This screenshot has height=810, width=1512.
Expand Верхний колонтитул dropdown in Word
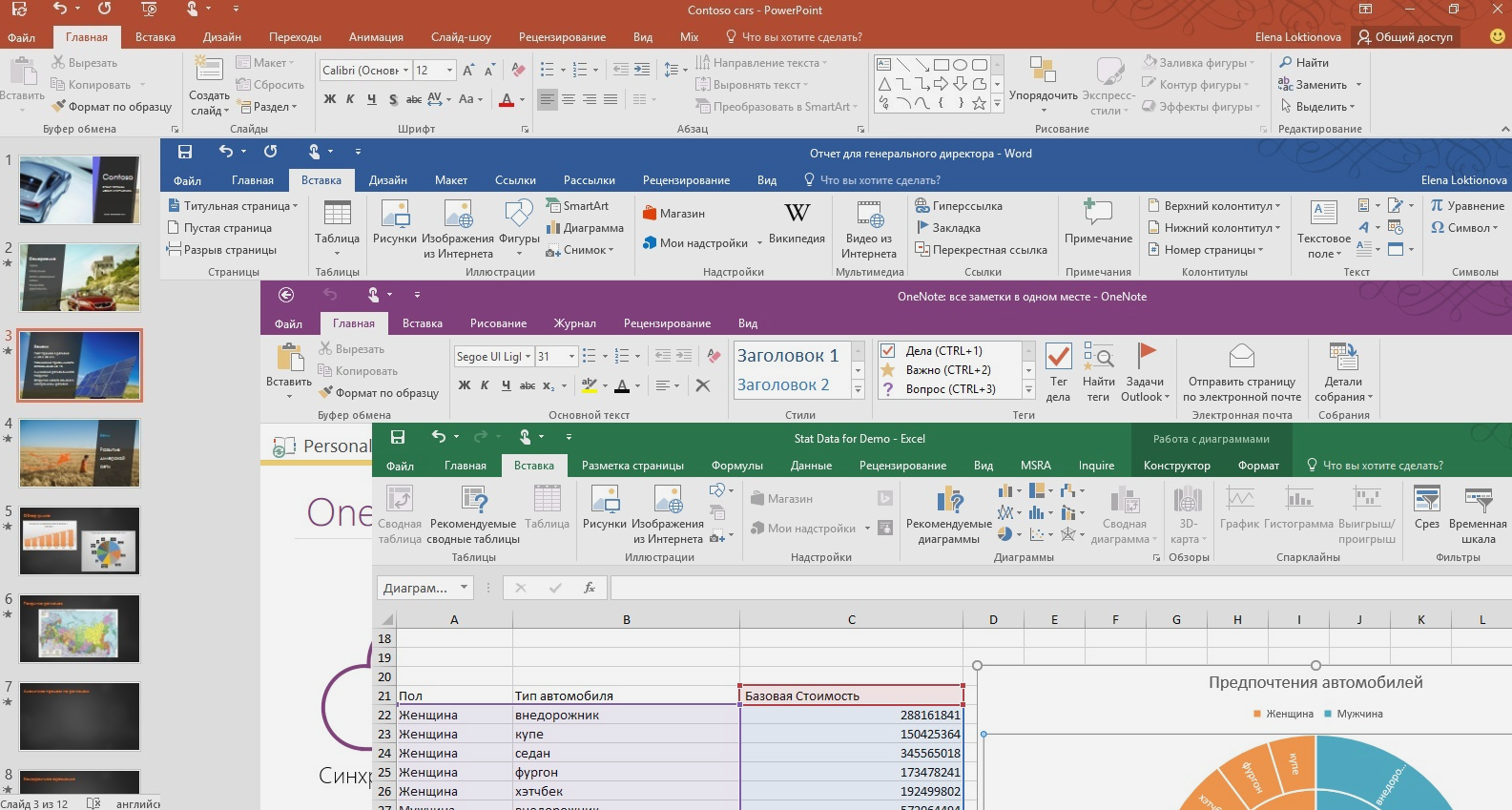click(1278, 206)
